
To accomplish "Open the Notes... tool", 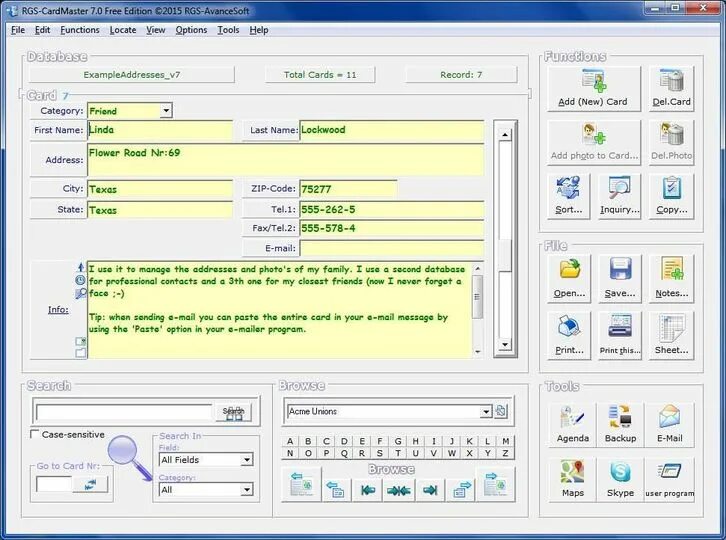I will pyautogui.click(x=671, y=279).
